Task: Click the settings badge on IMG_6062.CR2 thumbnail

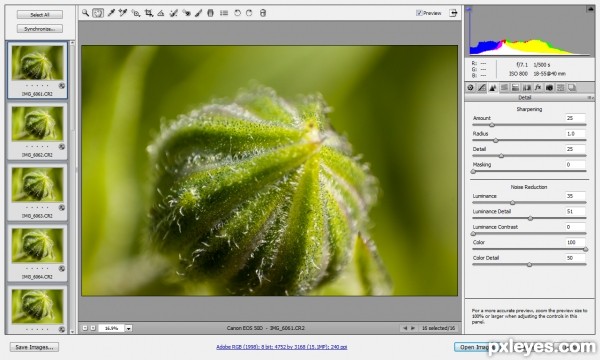Action: click(62, 147)
